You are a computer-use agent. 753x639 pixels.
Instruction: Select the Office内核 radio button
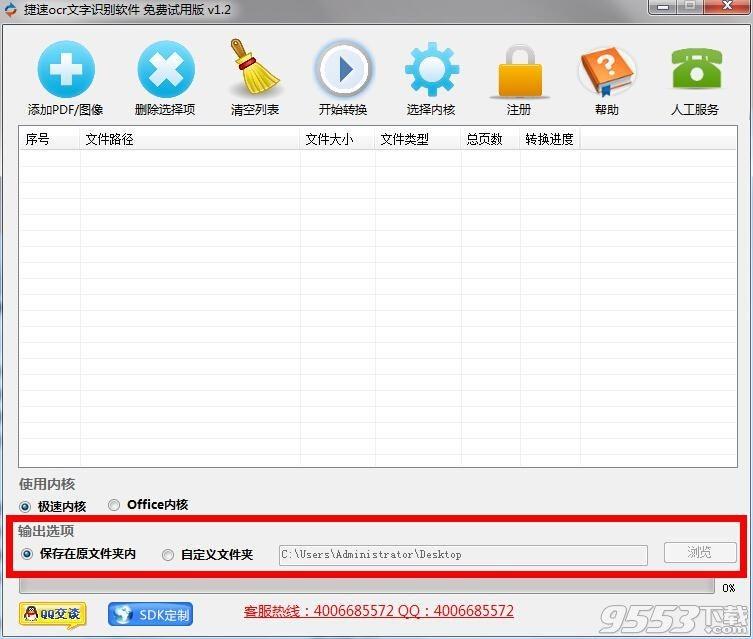click(x=114, y=505)
